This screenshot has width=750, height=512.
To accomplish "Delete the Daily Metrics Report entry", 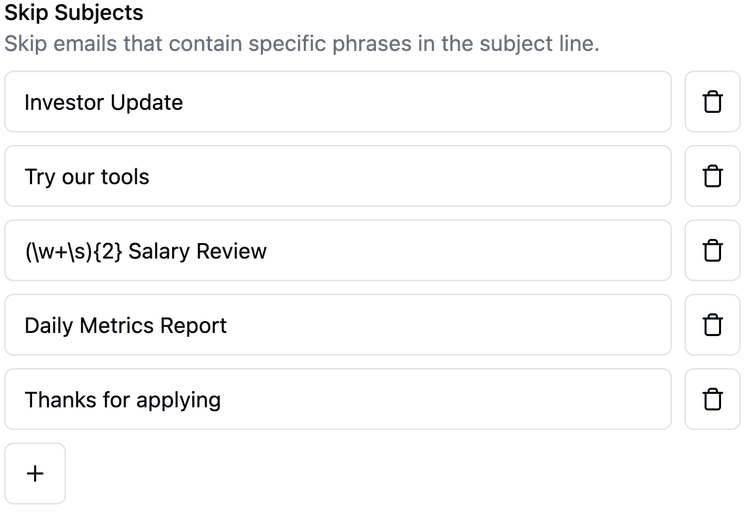I will [x=712, y=325].
